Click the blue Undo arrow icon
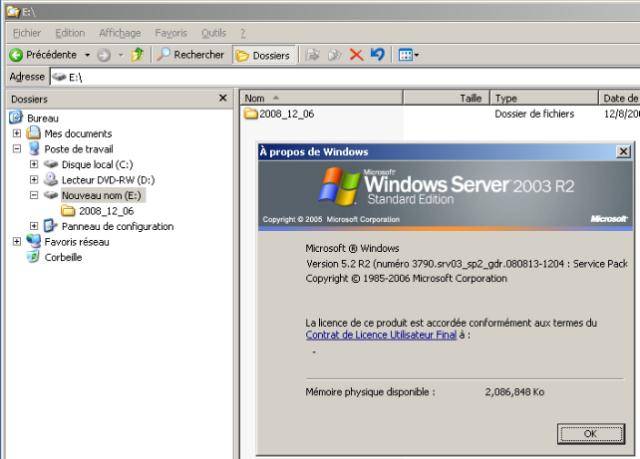 coord(378,54)
